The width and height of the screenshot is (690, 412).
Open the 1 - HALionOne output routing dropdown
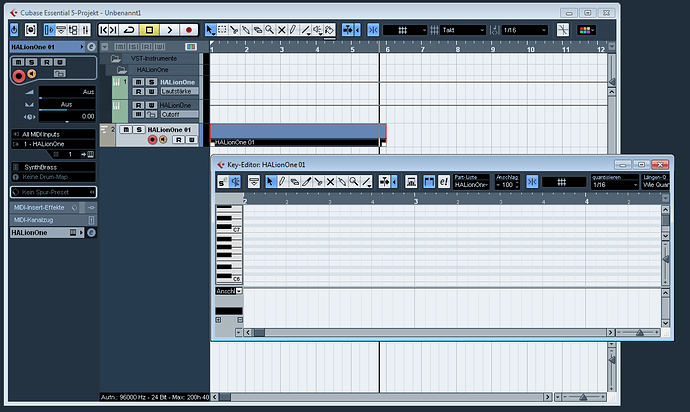[53, 144]
